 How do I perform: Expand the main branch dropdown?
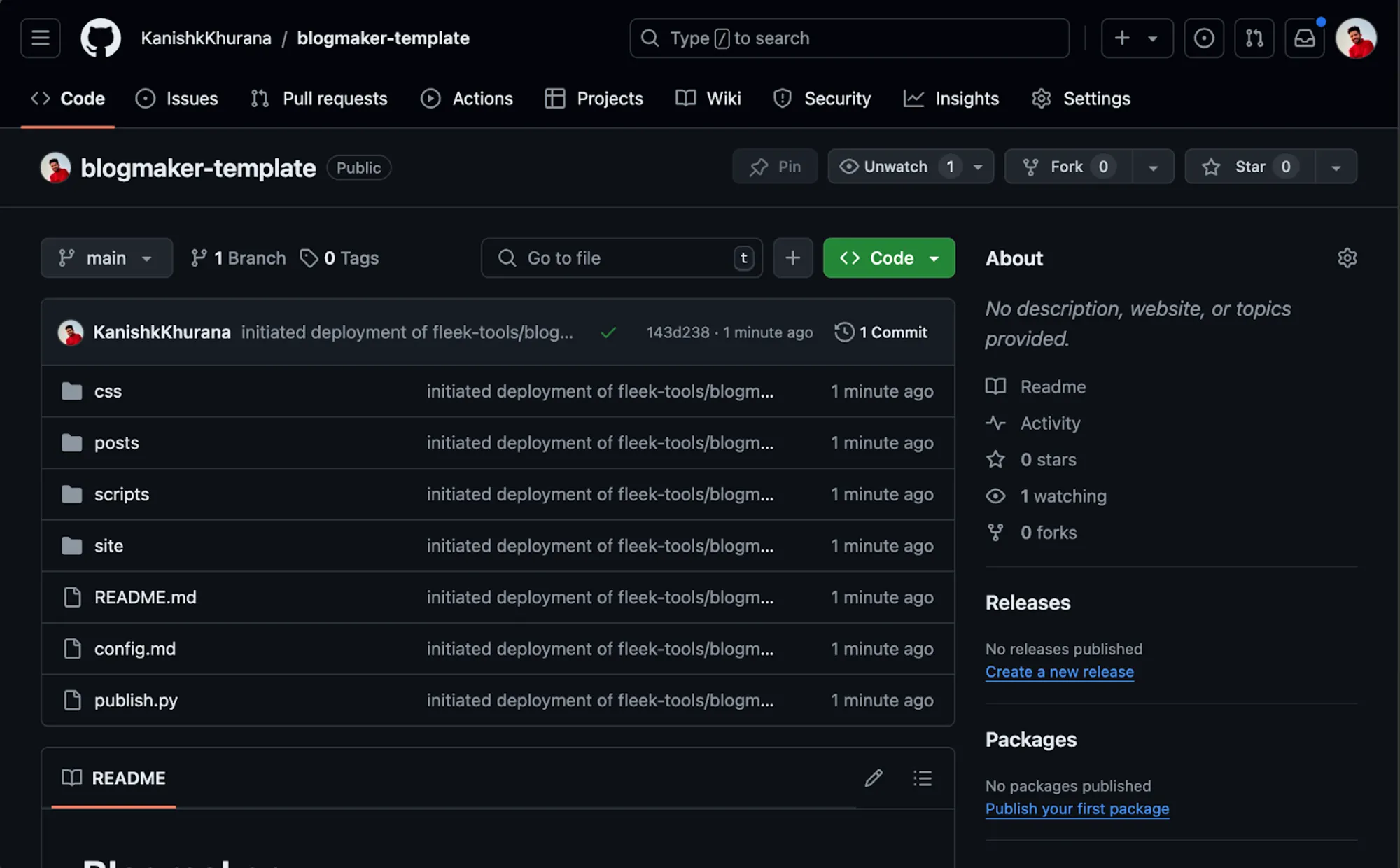(x=106, y=258)
